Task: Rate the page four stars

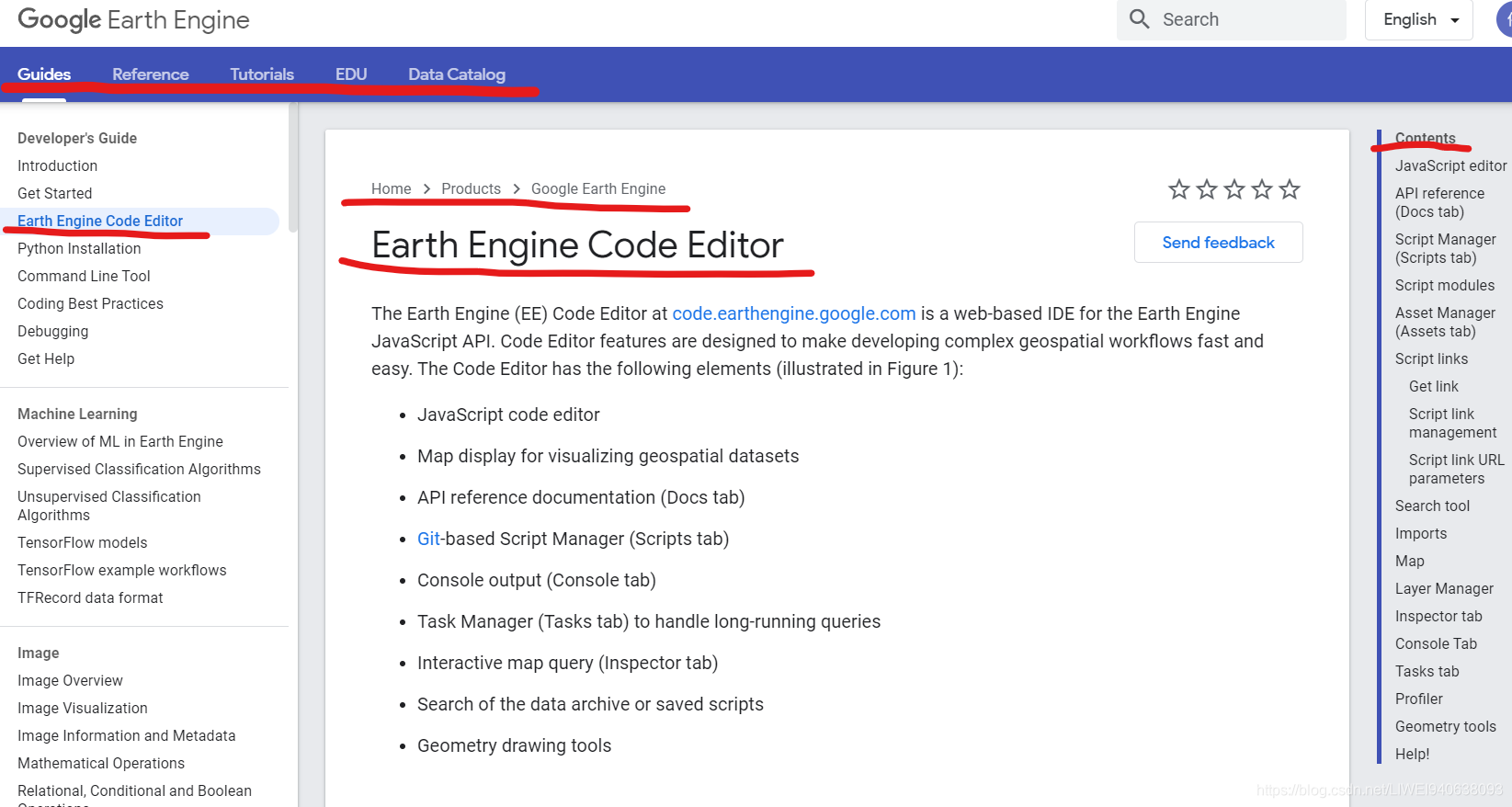Action: [x=1262, y=189]
